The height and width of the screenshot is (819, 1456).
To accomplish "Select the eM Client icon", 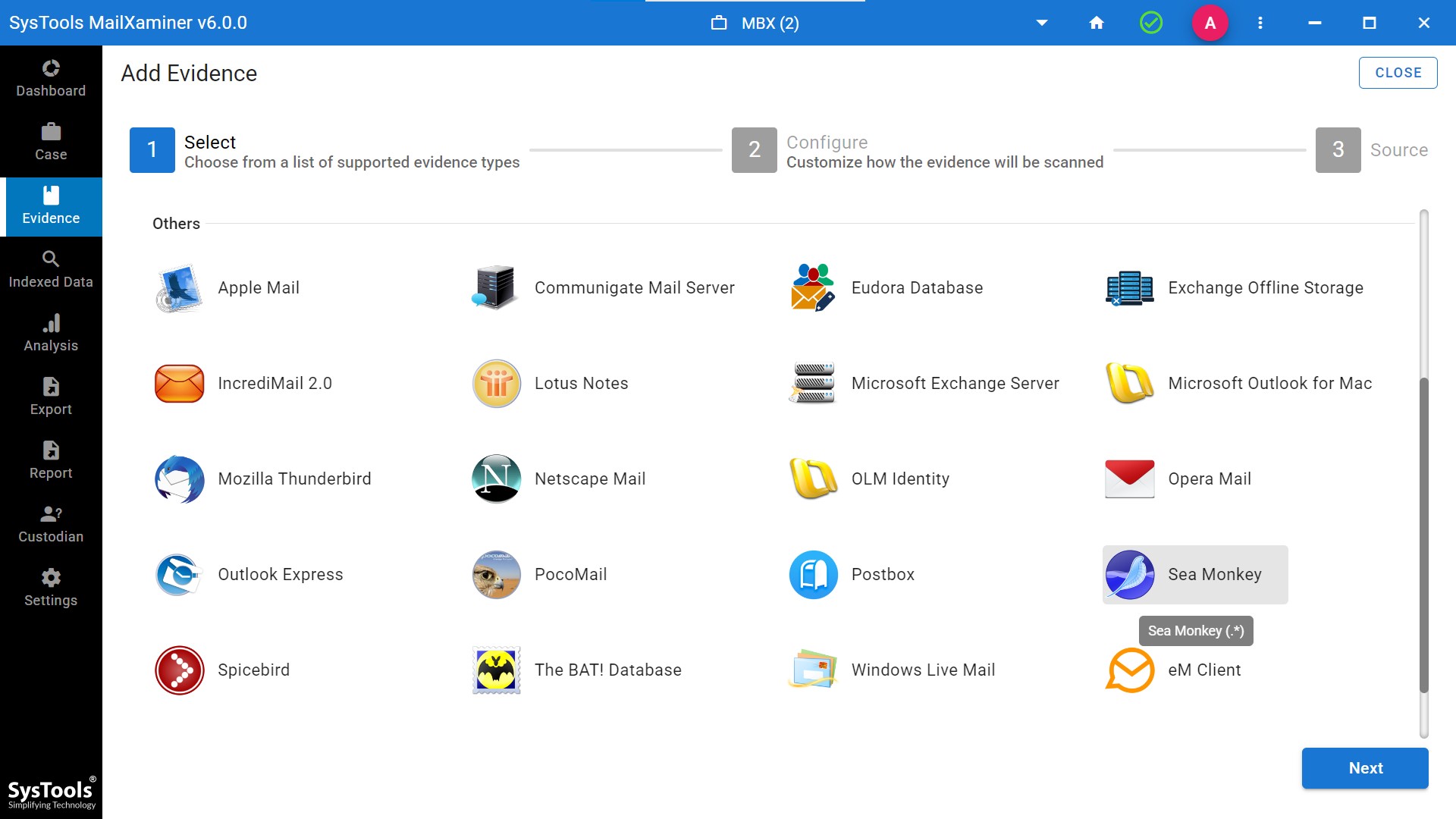I will [1130, 670].
